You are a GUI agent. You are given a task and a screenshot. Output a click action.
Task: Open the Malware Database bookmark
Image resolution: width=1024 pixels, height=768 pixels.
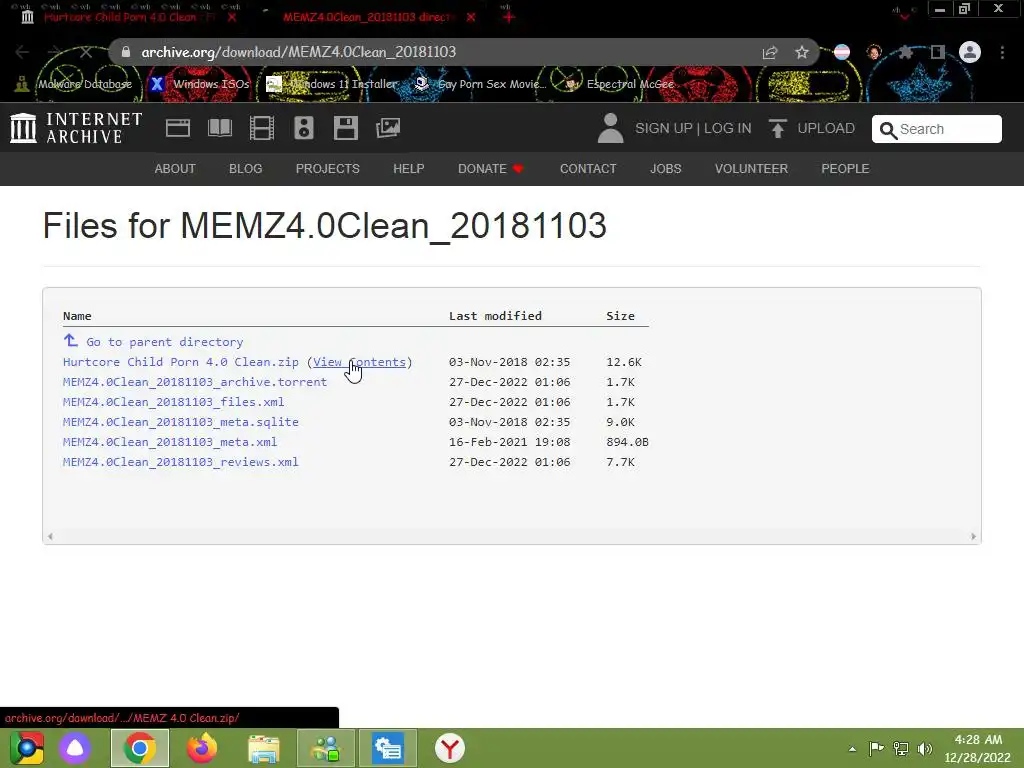(x=74, y=84)
